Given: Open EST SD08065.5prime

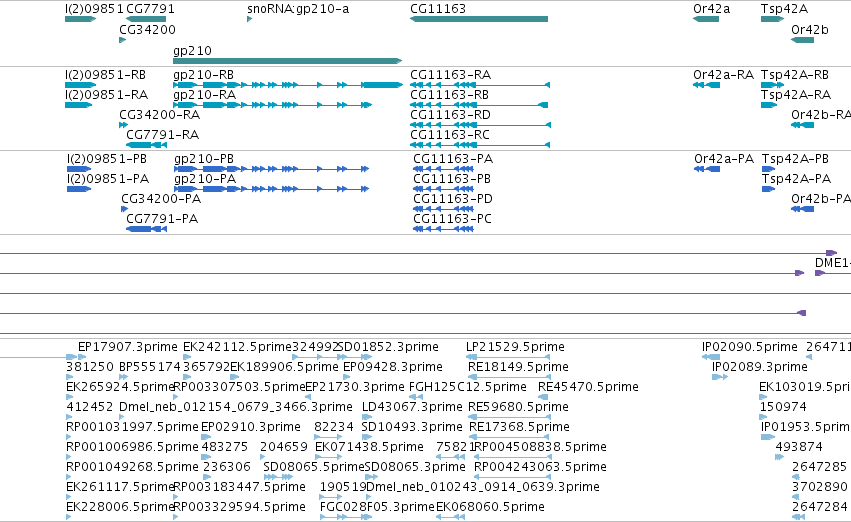Looking at the screenshot, I should pos(314,467).
